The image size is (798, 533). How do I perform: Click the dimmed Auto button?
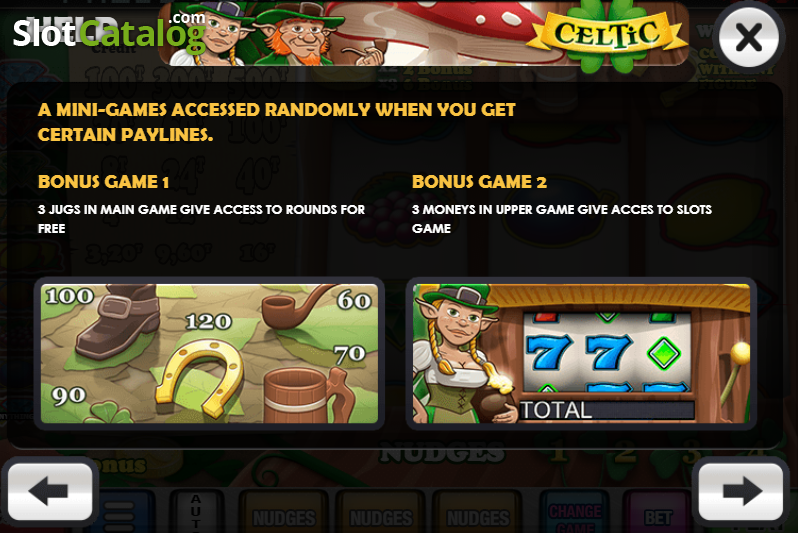196,512
